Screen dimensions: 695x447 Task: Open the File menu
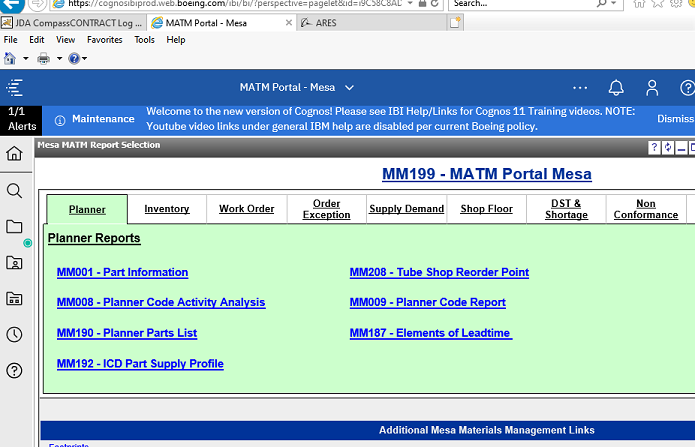tap(11, 40)
